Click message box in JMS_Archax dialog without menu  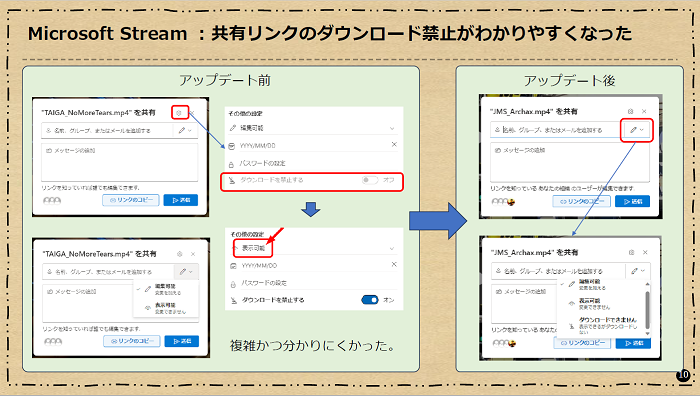point(570,162)
